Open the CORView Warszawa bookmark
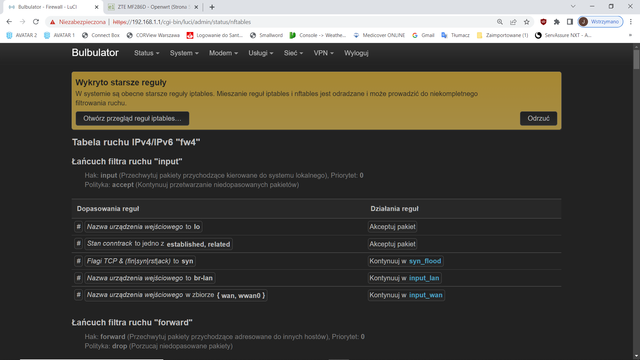640x360 pixels. point(153,36)
